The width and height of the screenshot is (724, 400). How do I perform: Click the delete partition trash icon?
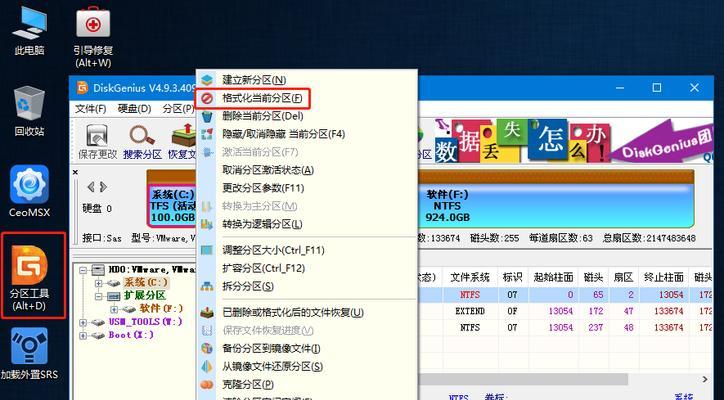pos(207,116)
